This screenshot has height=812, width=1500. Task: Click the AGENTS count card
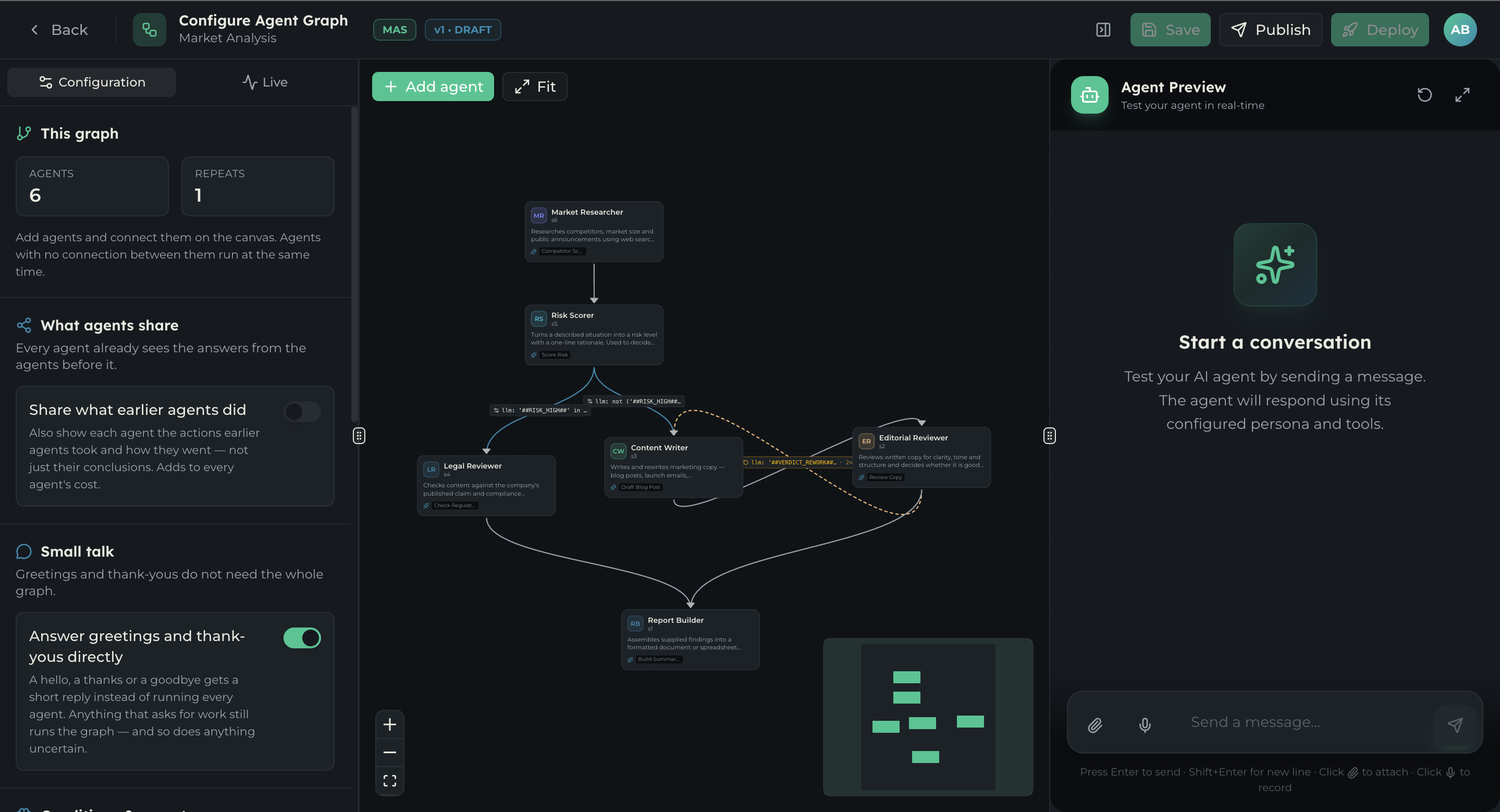click(x=92, y=186)
